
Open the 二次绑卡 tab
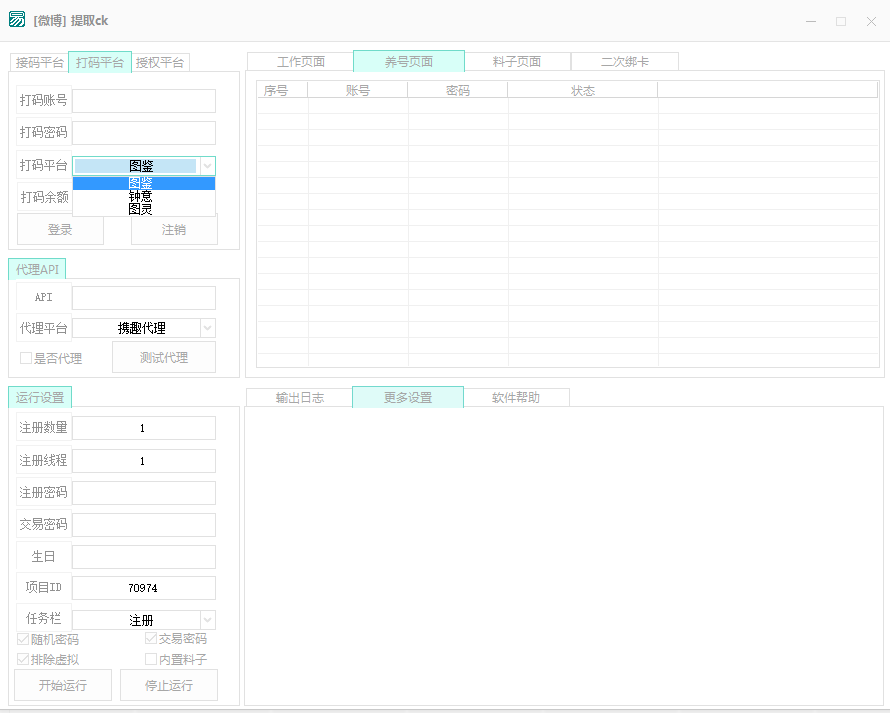pyautogui.click(x=625, y=62)
